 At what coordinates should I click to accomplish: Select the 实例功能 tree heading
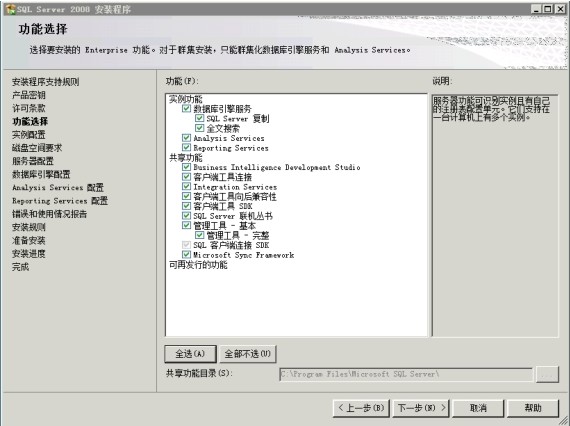coord(185,99)
